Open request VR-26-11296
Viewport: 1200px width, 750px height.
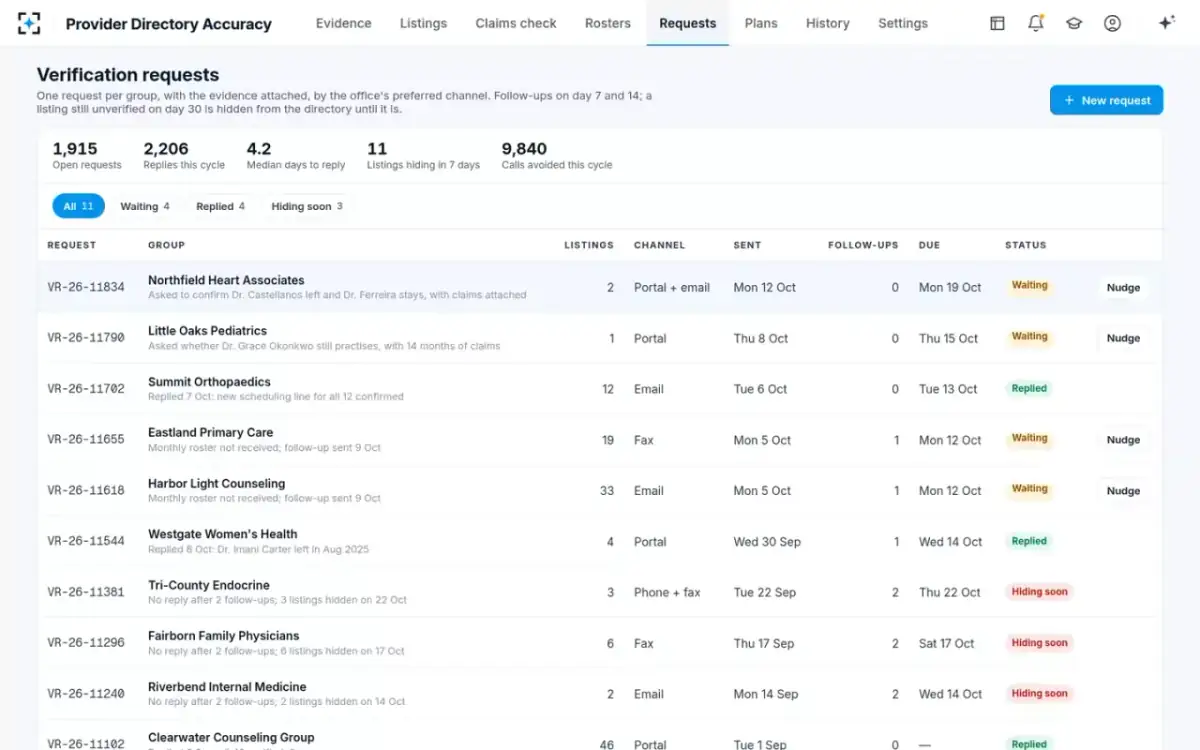point(86,643)
